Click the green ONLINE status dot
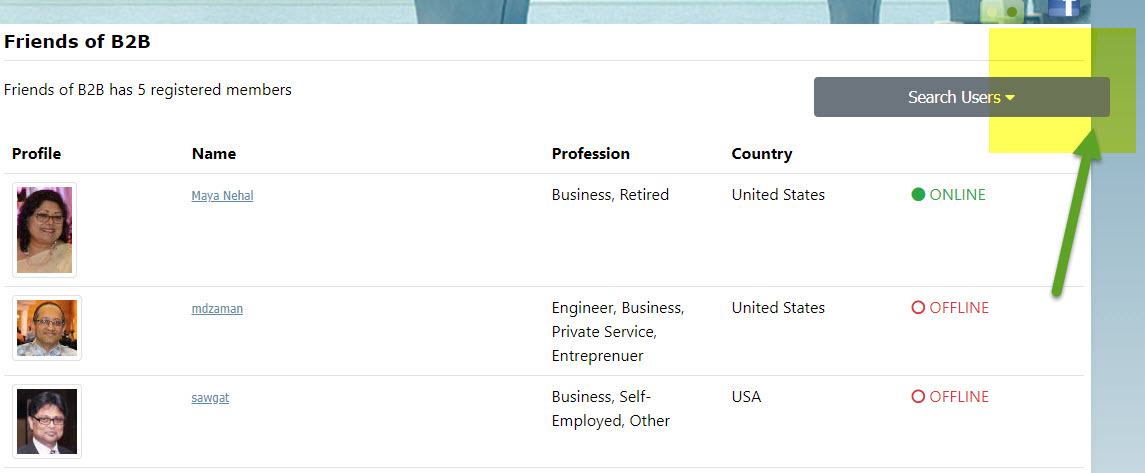1145x473 pixels. [919, 195]
